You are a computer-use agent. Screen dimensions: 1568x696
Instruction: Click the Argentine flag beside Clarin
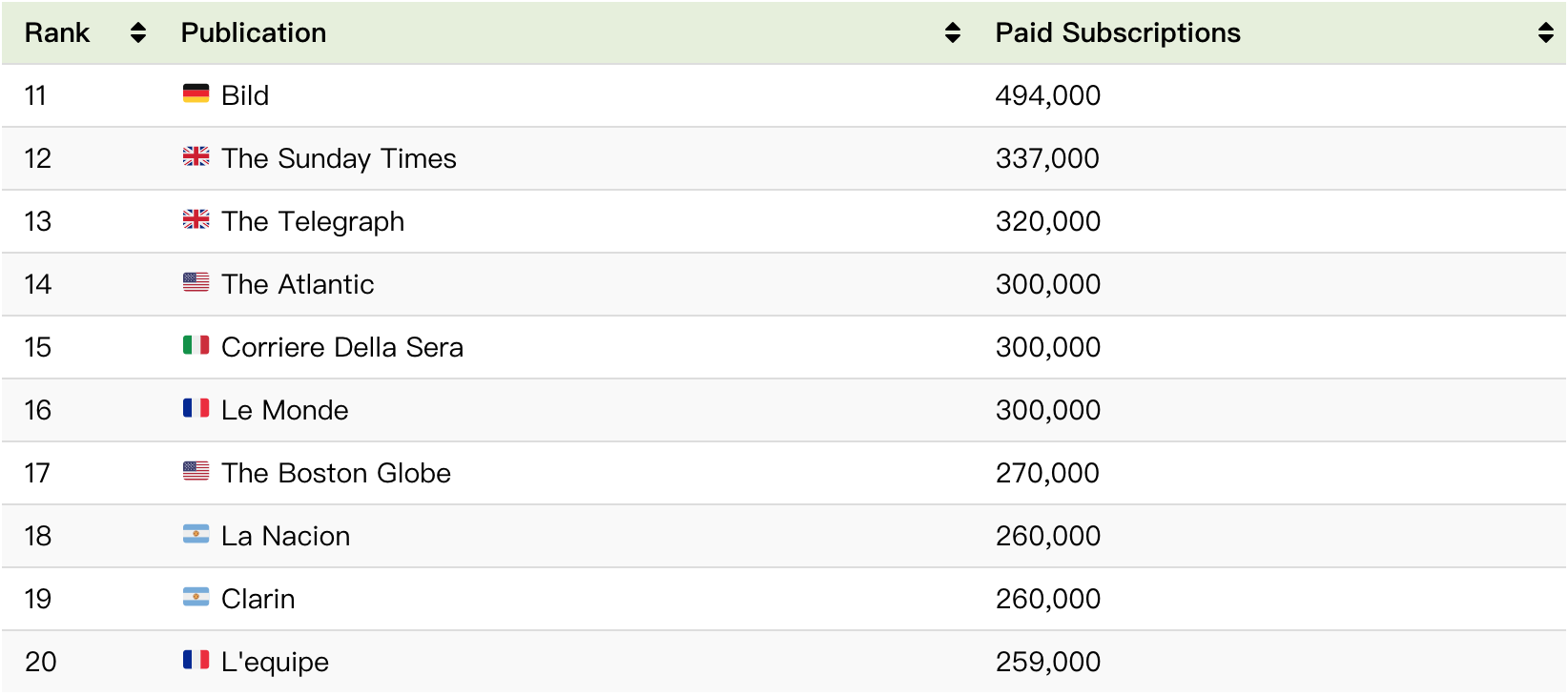pyautogui.click(x=196, y=597)
